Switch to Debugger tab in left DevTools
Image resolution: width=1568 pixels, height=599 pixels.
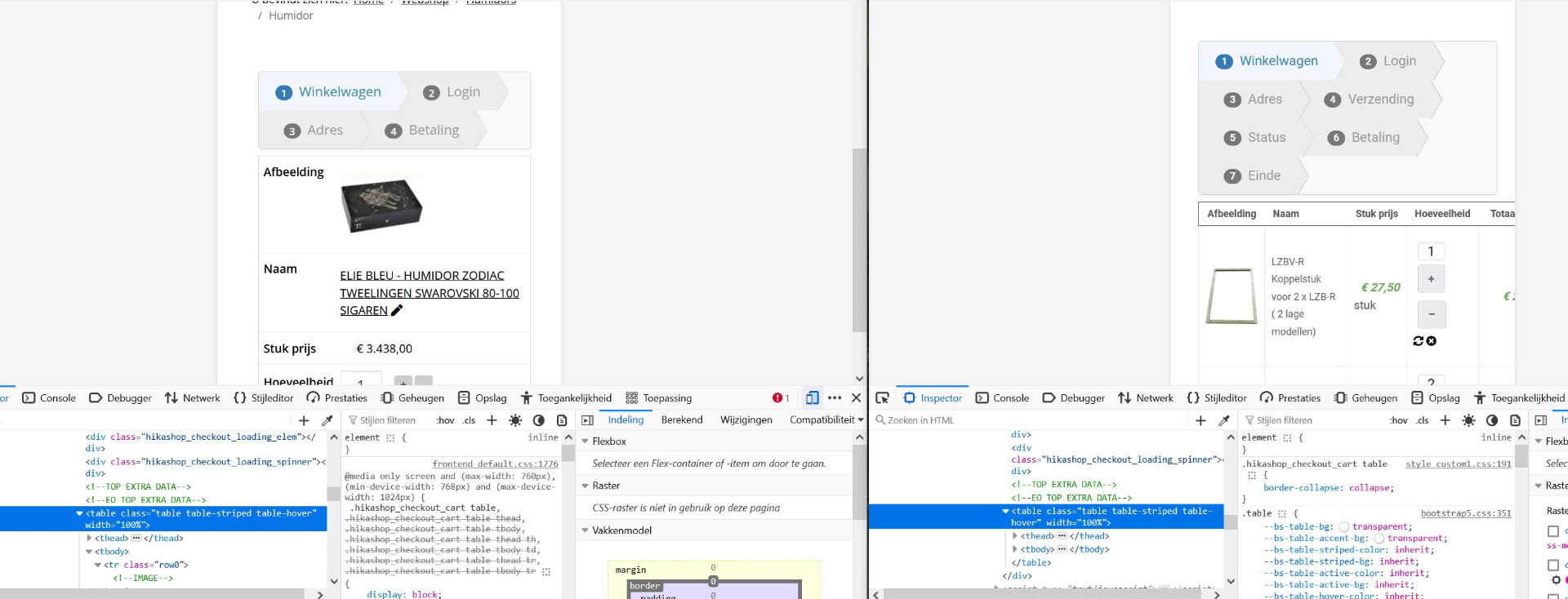pyautogui.click(x=120, y=398)
